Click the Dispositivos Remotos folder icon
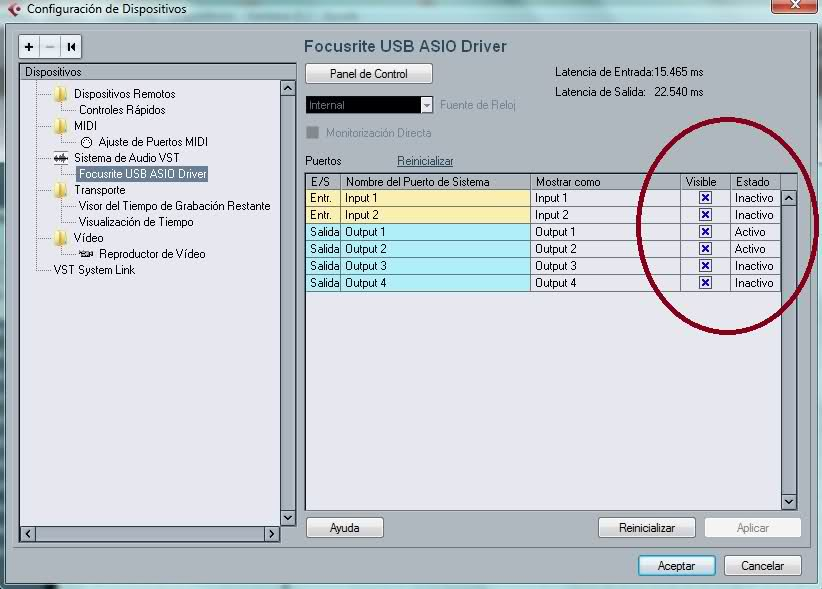The height and width of the screenshot is (589, 822). coord(61,94)
